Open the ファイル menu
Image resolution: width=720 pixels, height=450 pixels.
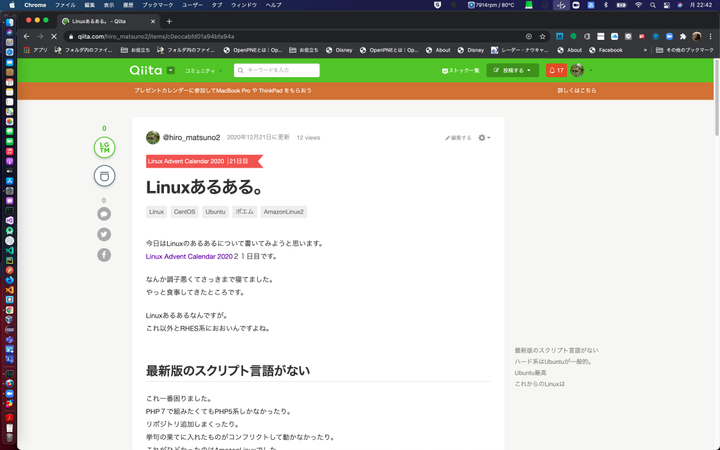65,5
